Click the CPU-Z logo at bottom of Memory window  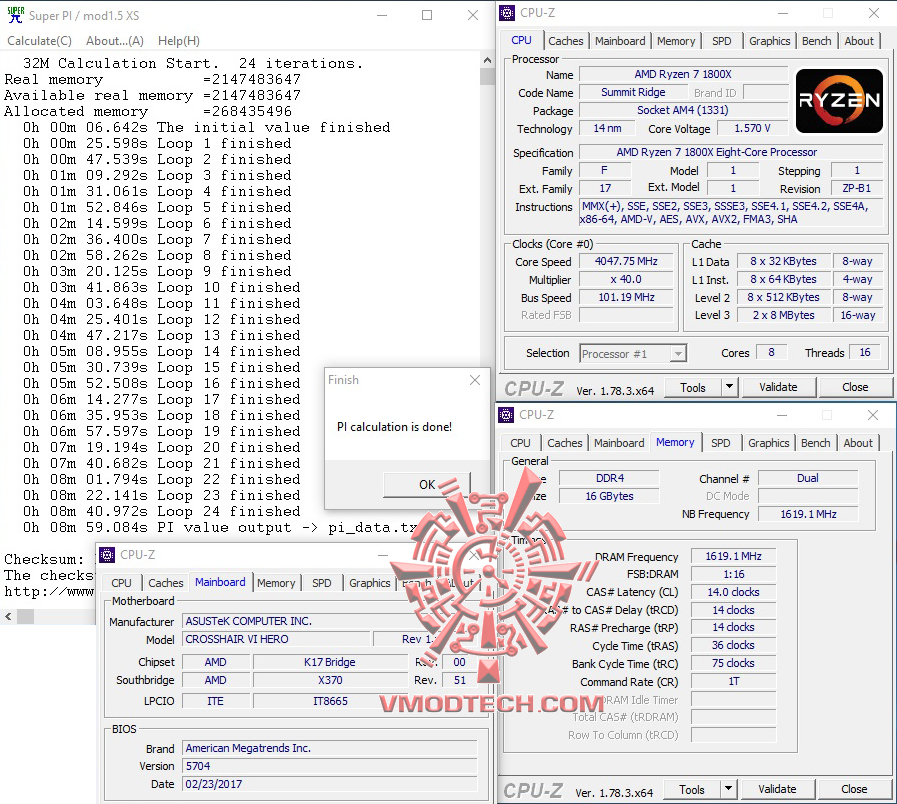(x=534, y=789)
